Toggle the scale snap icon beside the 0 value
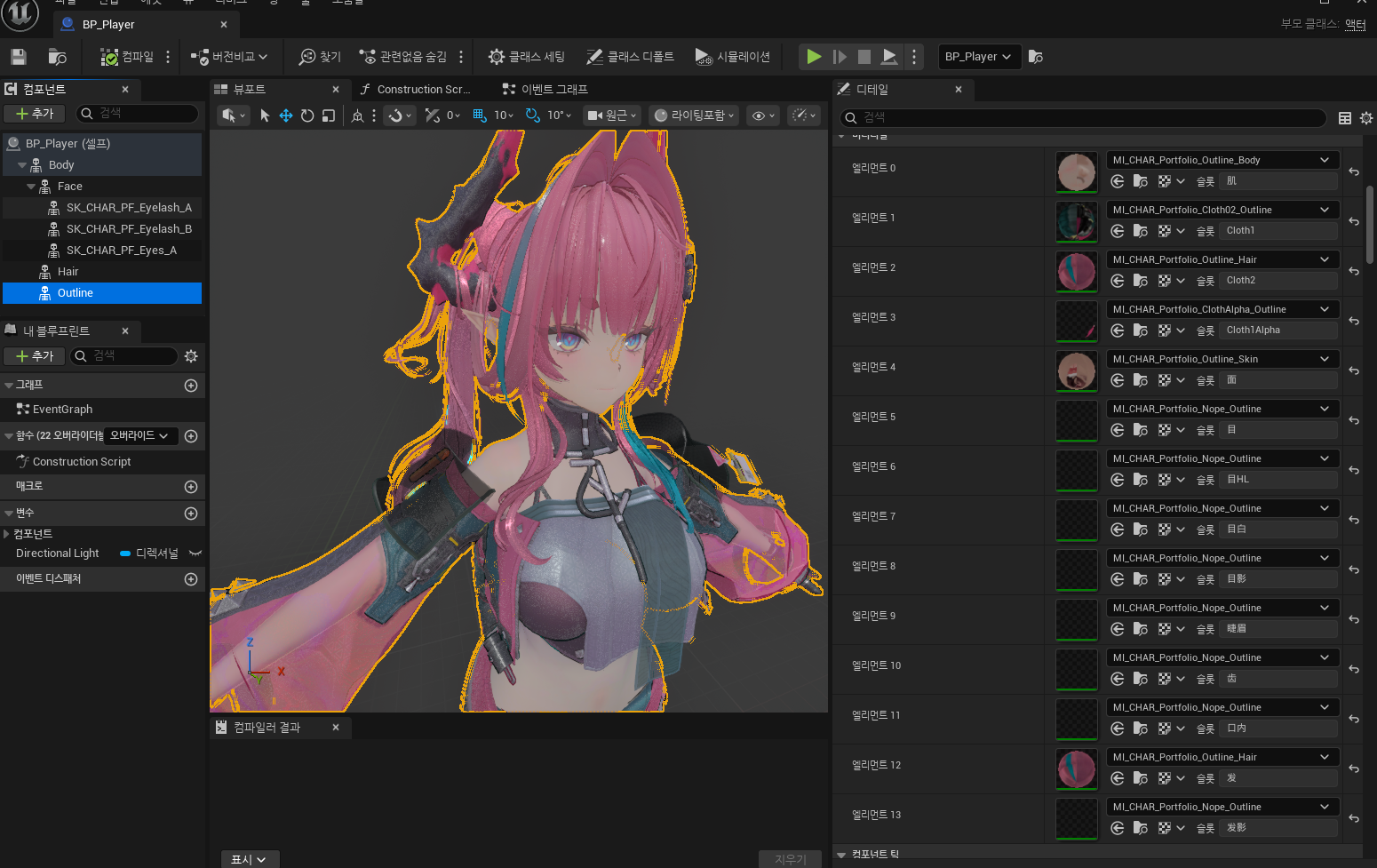 tap(433, 115)
